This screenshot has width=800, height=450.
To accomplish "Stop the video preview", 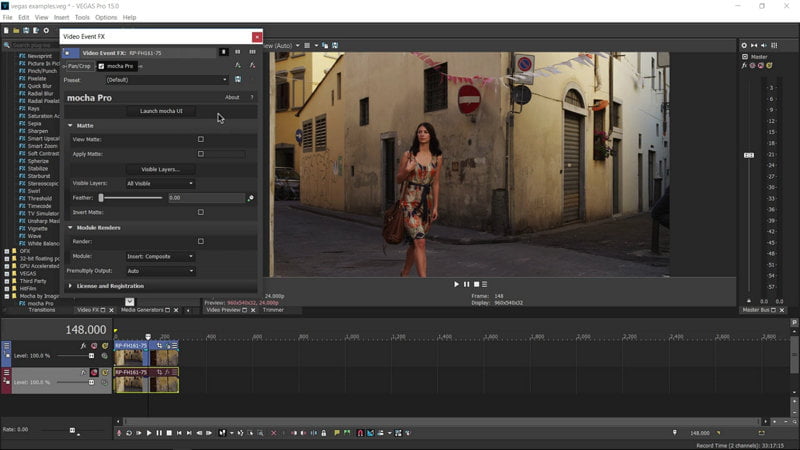I will [x=477, y=284].
